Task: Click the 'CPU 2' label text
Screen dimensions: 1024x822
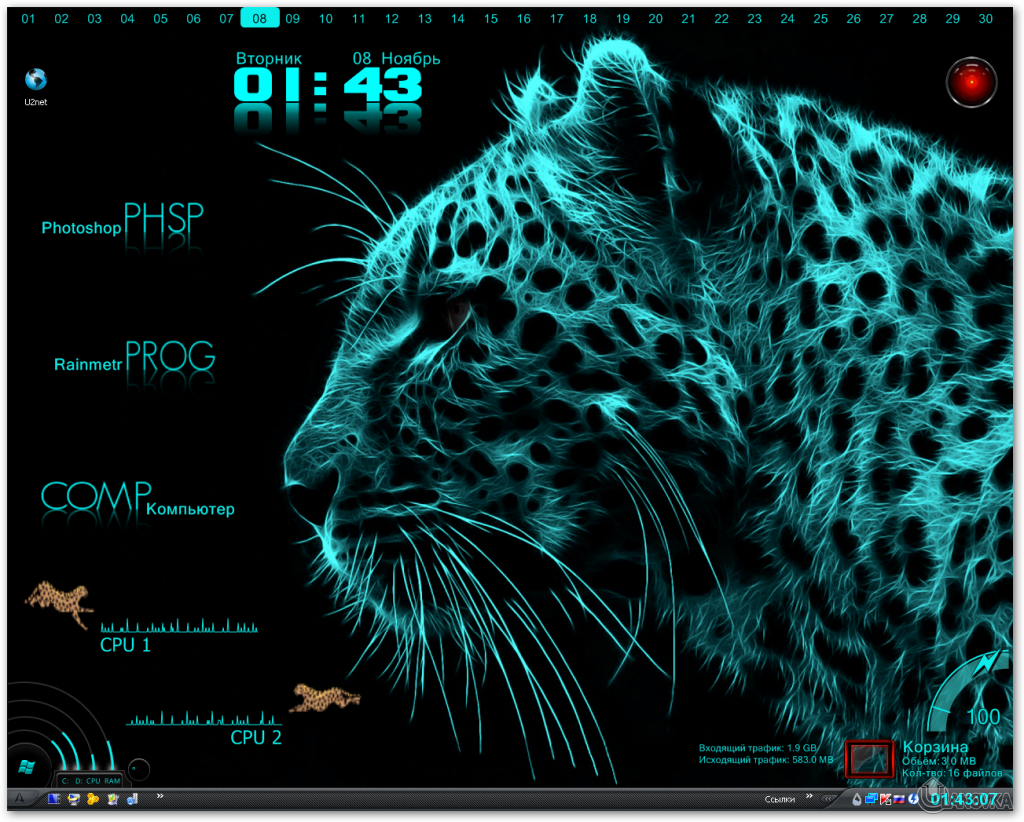Action: click(x=256, y=738)
